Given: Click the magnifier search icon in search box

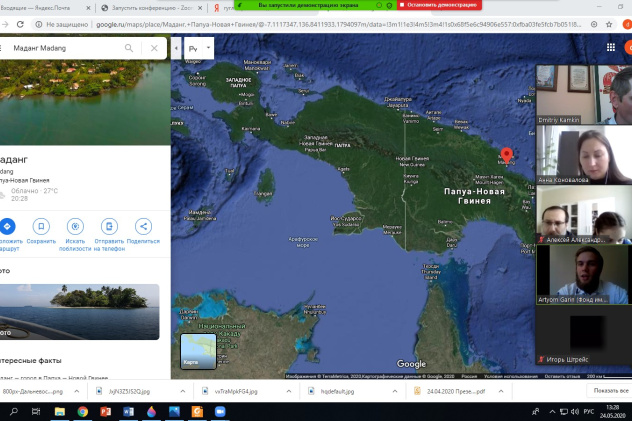Looking at the screenshot, I should [129, 47].
